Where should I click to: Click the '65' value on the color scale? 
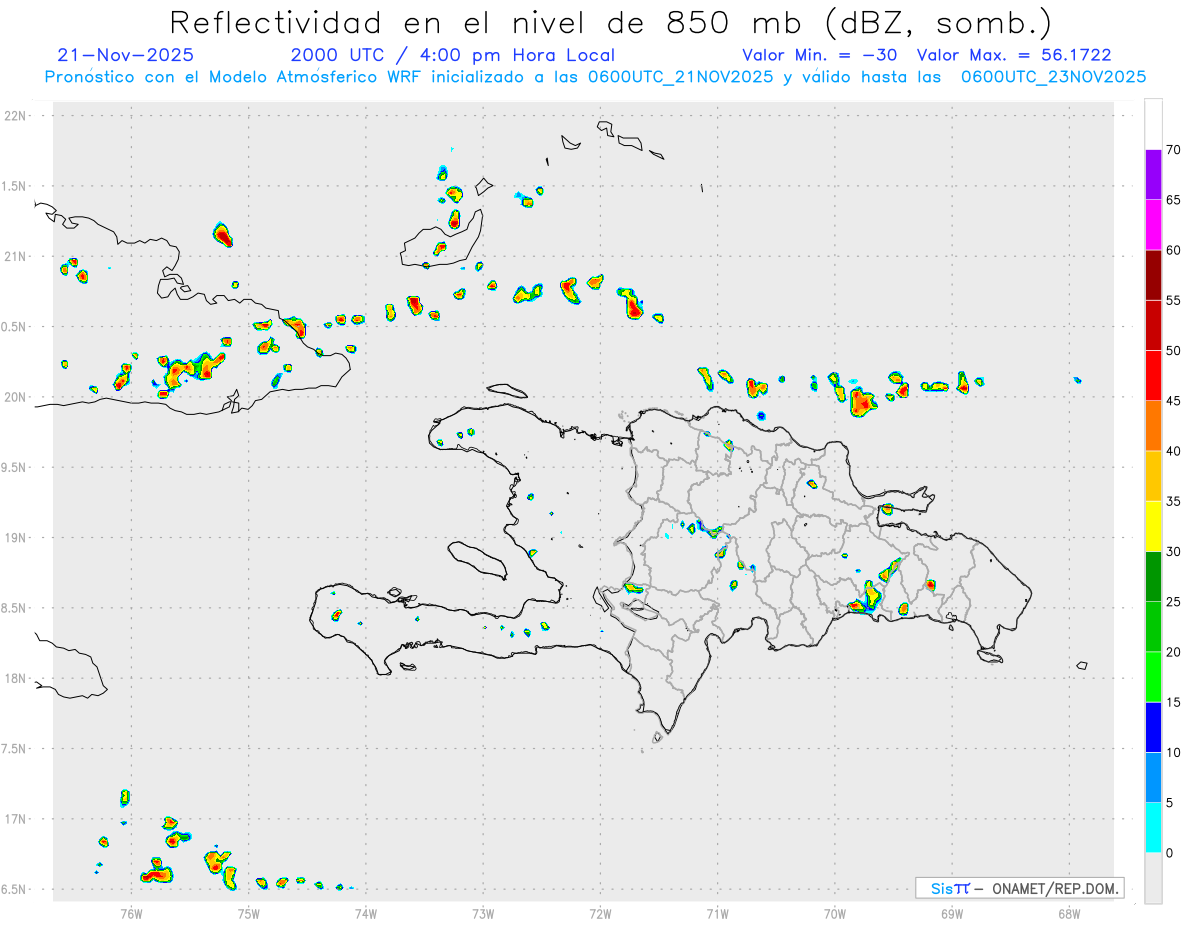coord(1173,200)
